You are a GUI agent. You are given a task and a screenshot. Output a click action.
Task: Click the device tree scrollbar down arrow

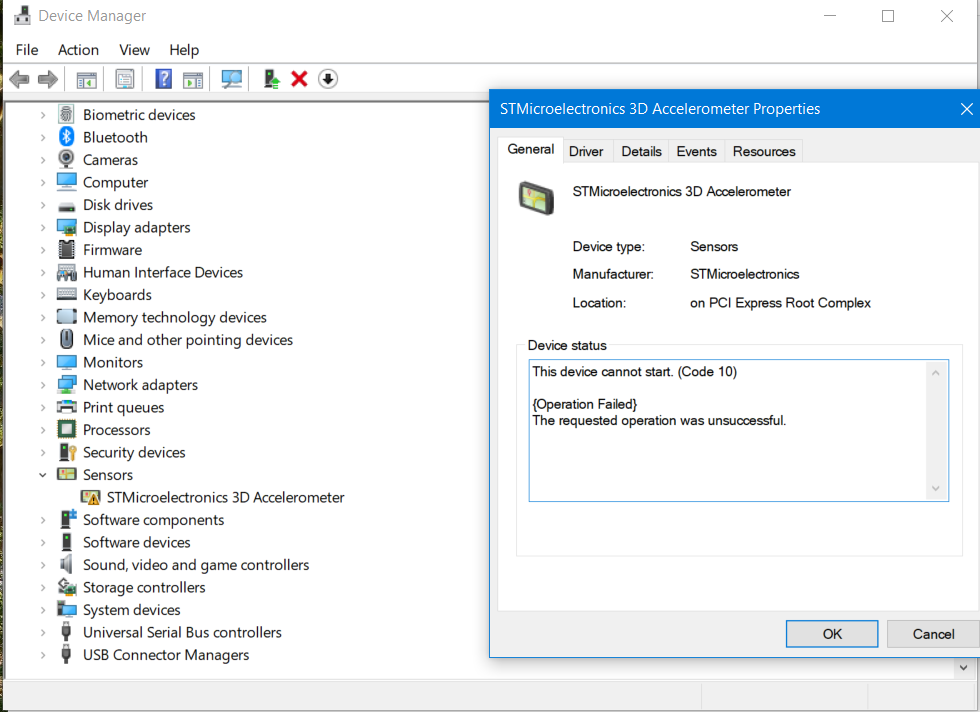pyautogui.click(x=963, y=668)
